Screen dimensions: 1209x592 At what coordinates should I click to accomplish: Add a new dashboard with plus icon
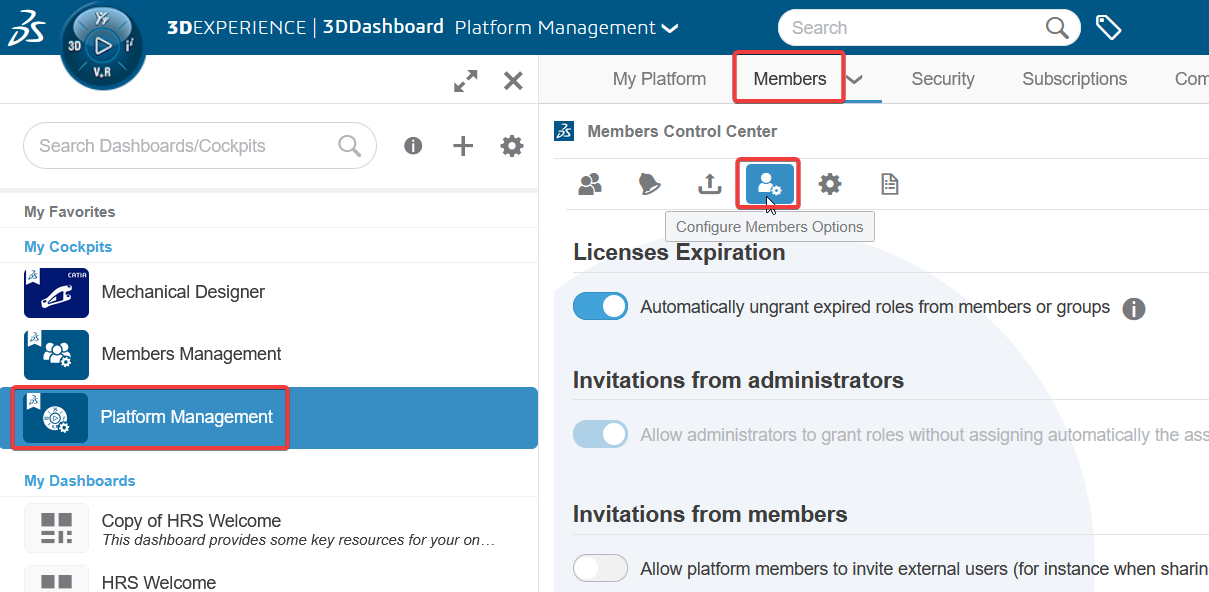pyautogui.click(x=462, y=146)
